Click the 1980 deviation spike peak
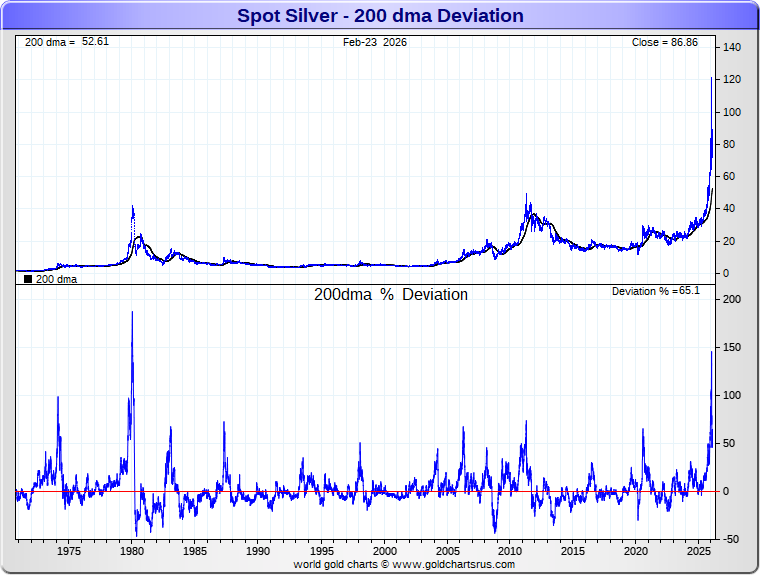Image resolution: width=760 pixels, height=575 pixels. (132, 313)
